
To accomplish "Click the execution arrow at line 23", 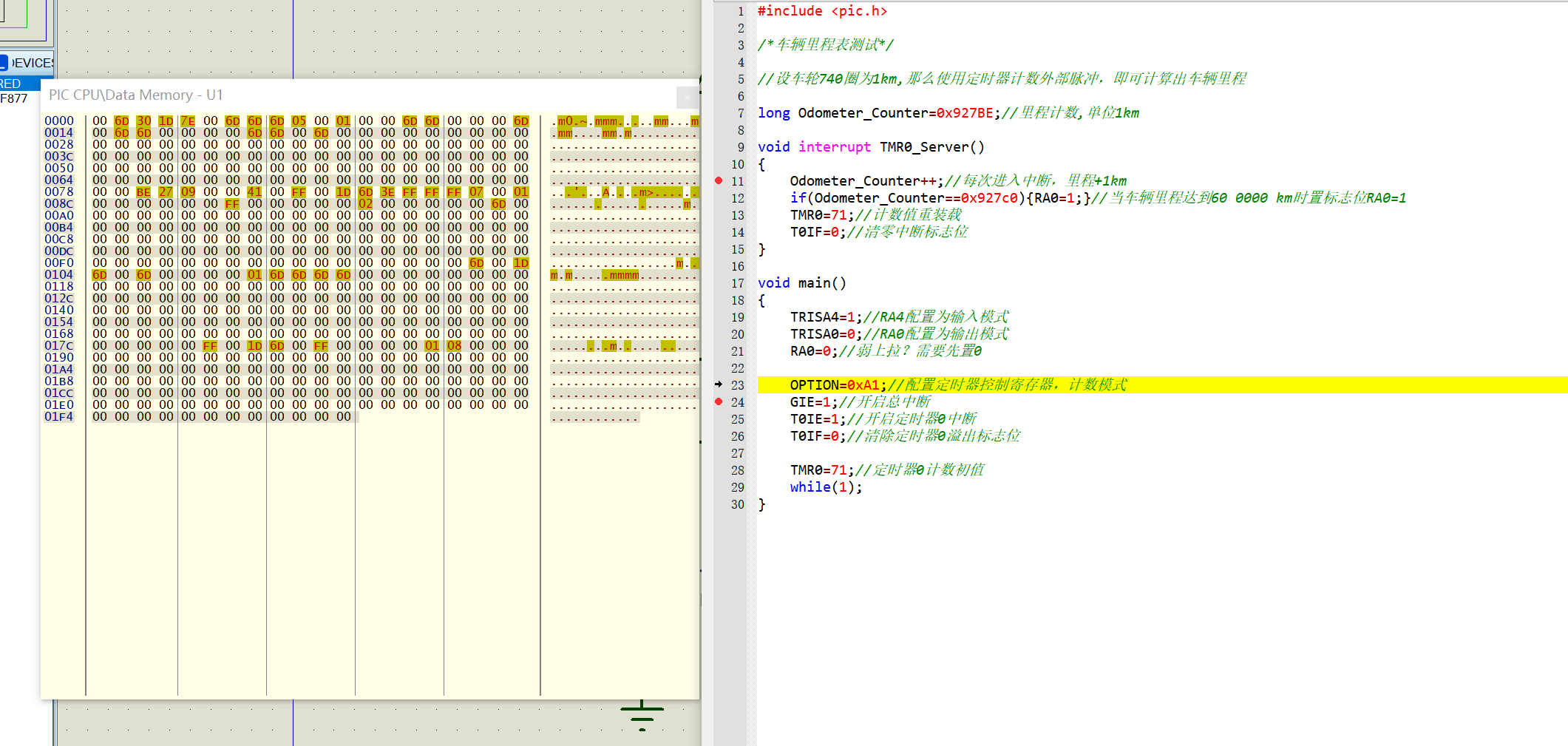I will pyautogui.click(x=719, y=384).
